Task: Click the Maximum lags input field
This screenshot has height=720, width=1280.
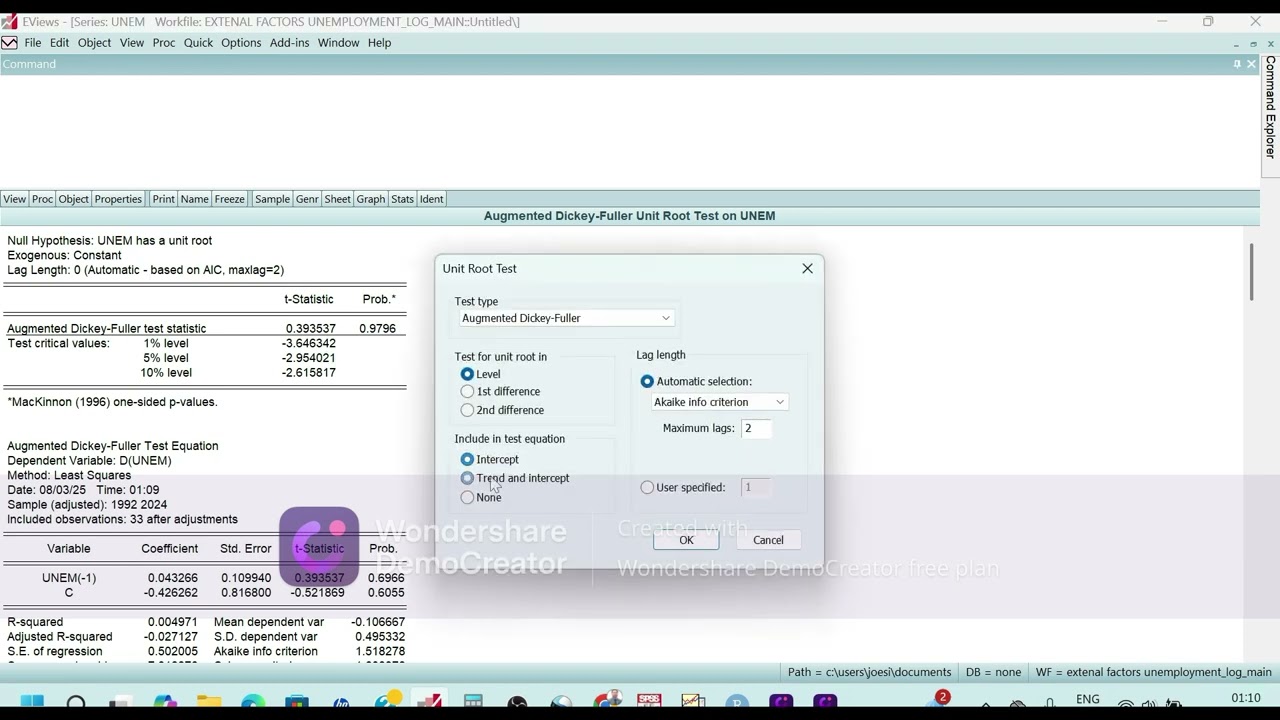Action: tap(756, 428)
